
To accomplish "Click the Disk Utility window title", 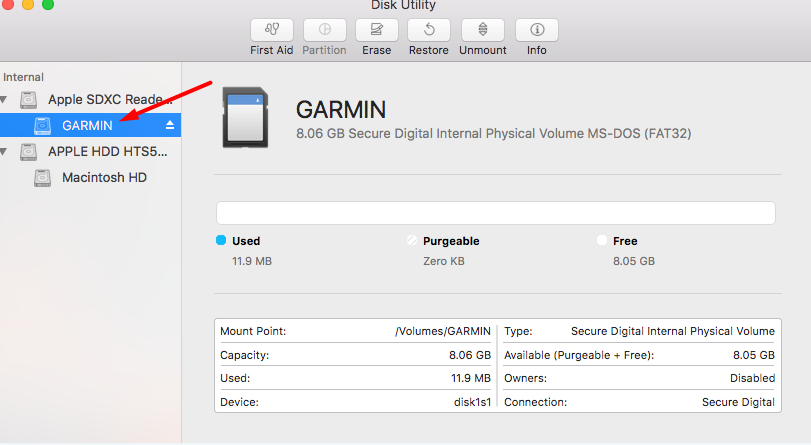I will (x=403, y=5).
